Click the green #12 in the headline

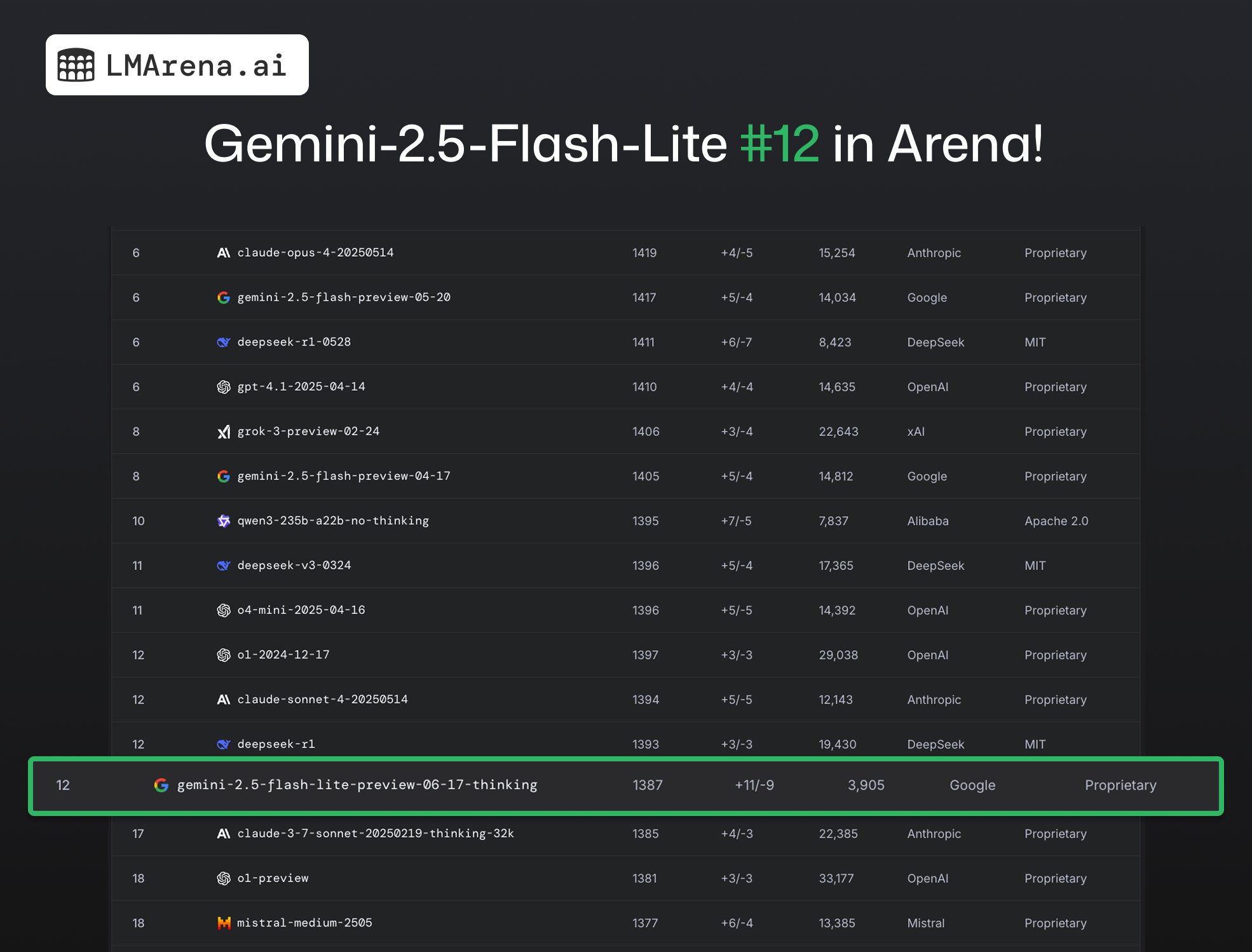pos(779,144)
